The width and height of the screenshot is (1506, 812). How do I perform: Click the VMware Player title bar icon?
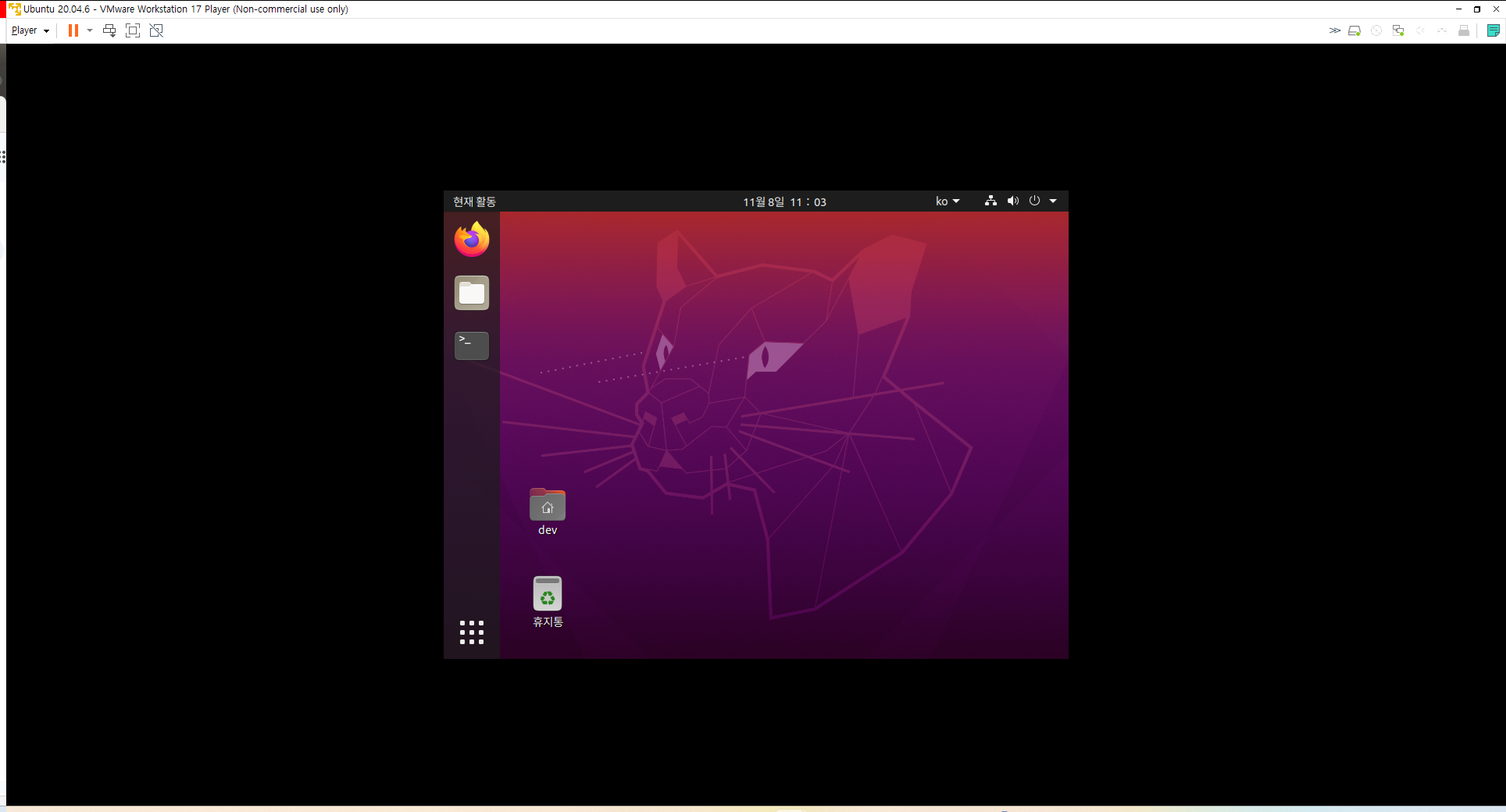click(15, 9)
